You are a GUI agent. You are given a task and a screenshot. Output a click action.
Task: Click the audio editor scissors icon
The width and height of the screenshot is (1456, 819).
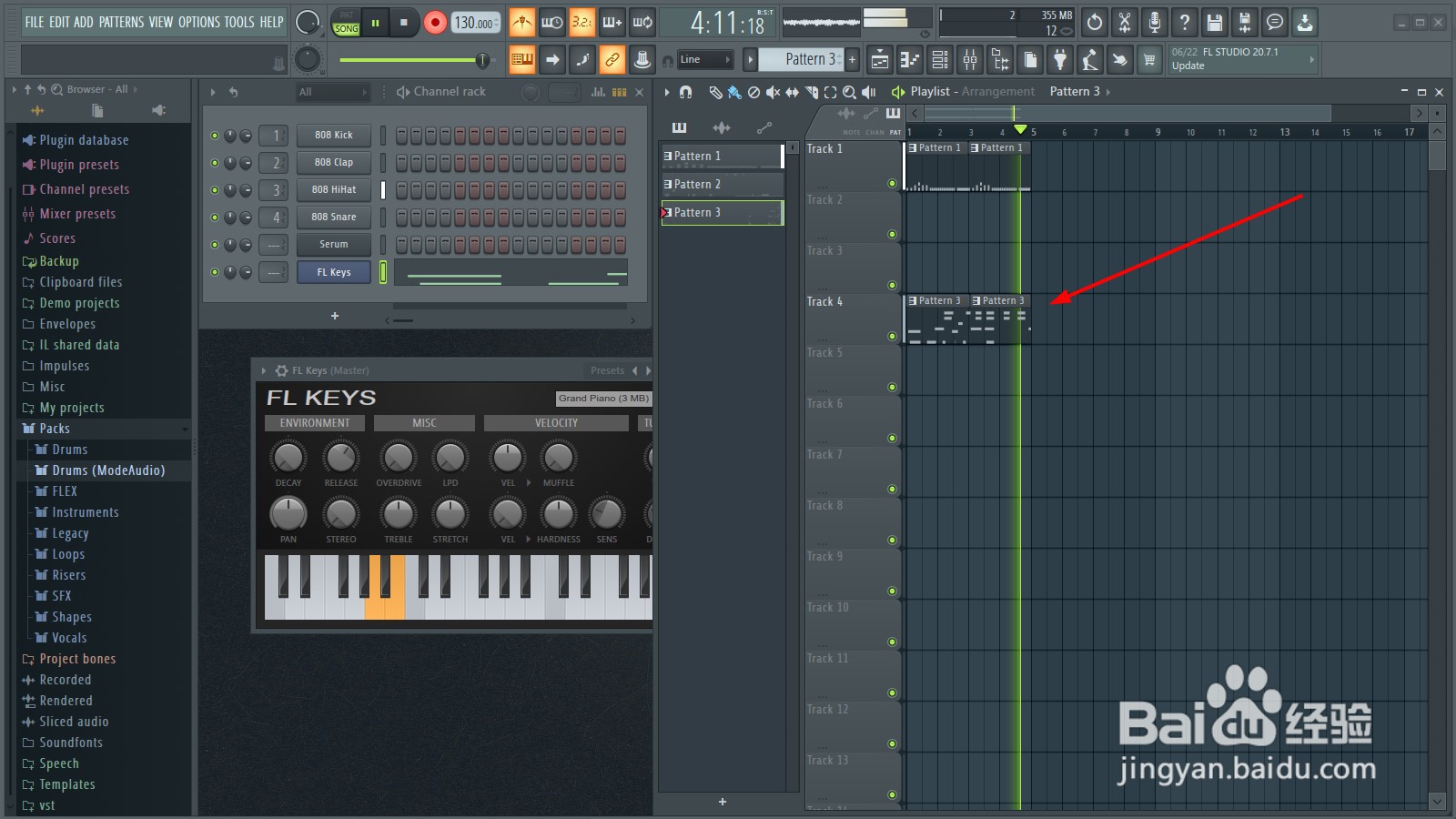(1125, 22)
